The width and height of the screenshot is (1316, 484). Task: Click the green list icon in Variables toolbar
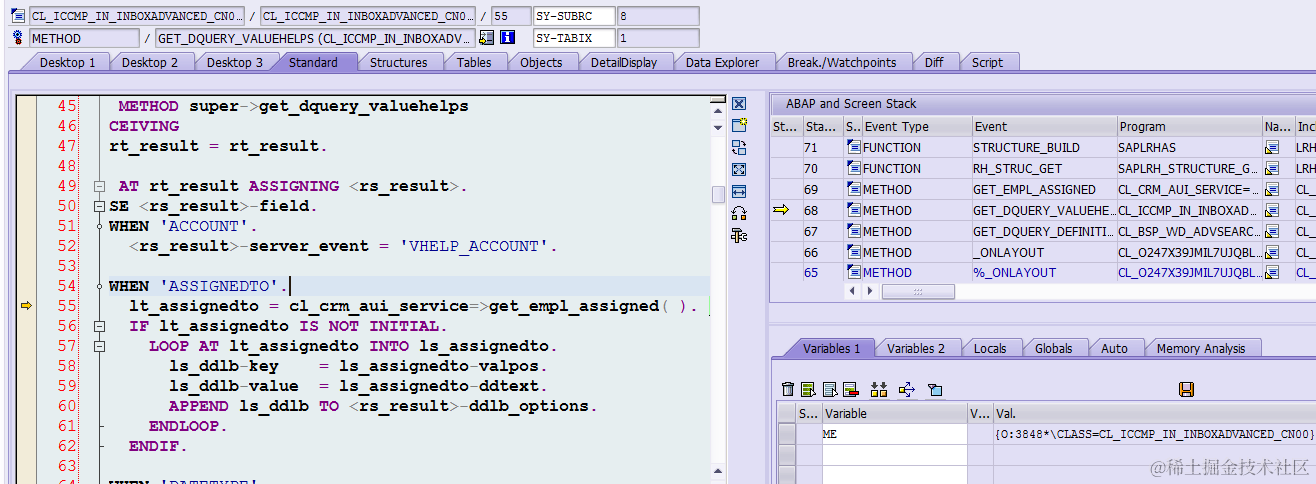point(808,389)
